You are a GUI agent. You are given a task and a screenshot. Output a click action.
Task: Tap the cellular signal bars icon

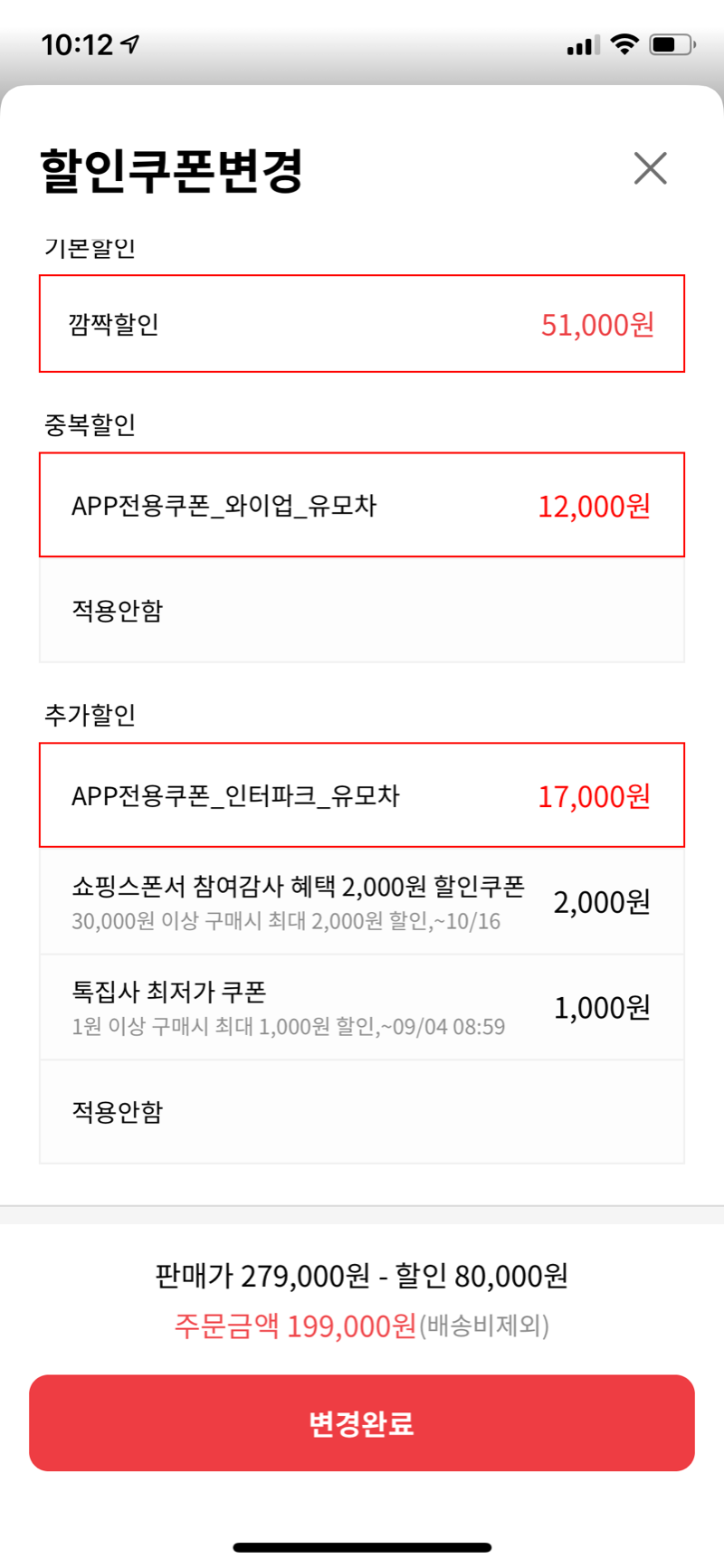[584, 45]
